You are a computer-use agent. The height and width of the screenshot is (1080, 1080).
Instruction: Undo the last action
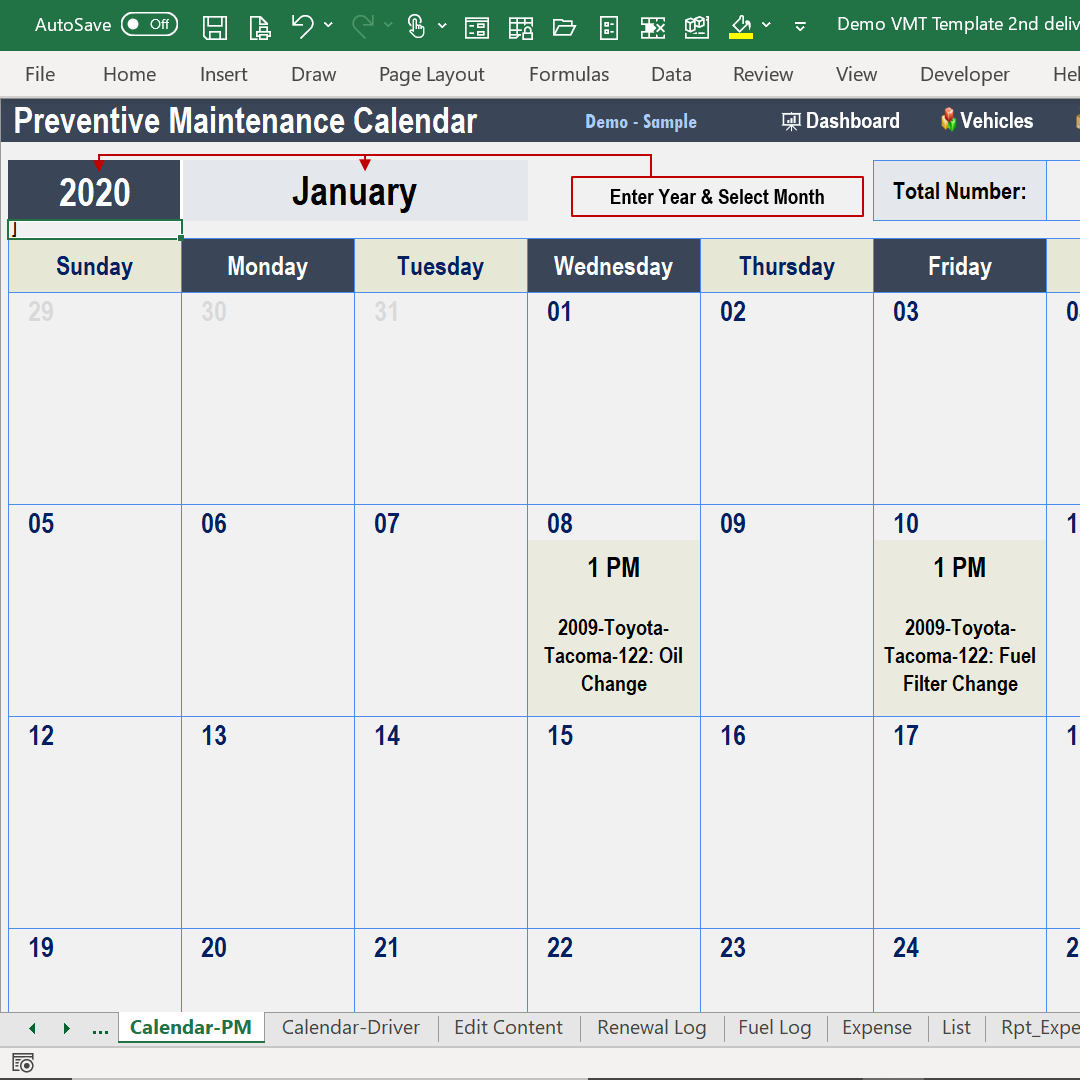303,25
